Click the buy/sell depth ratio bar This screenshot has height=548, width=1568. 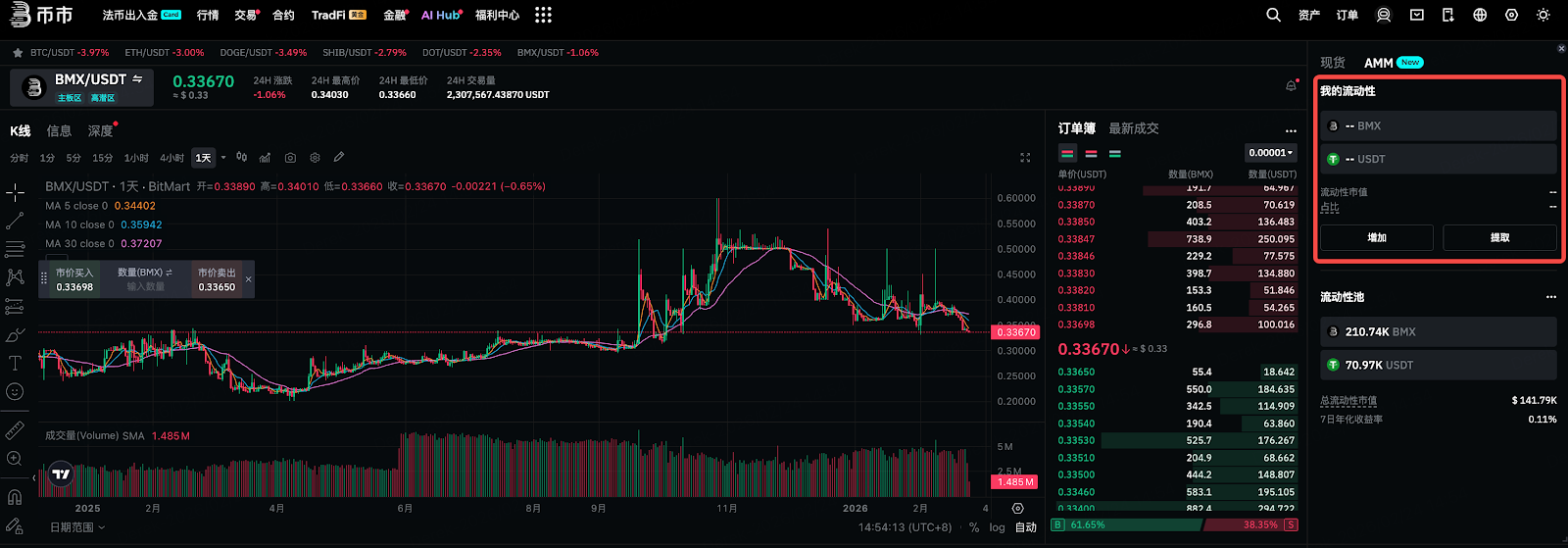click(x=1174, y=524)
